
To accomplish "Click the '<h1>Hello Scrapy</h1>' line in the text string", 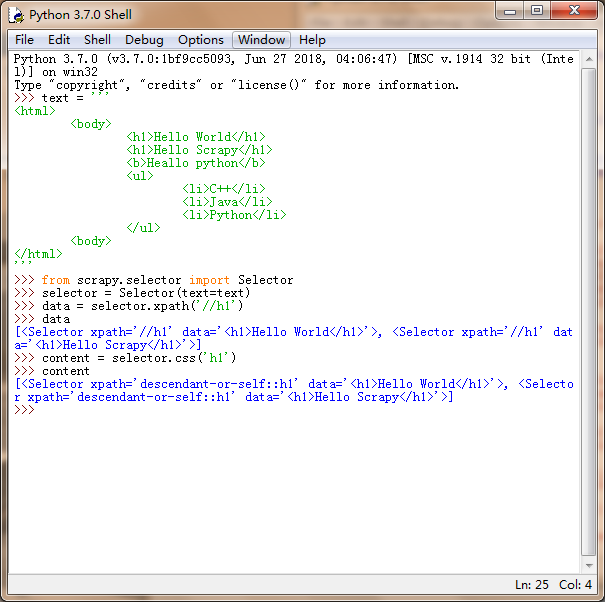I will pos(199,150).
